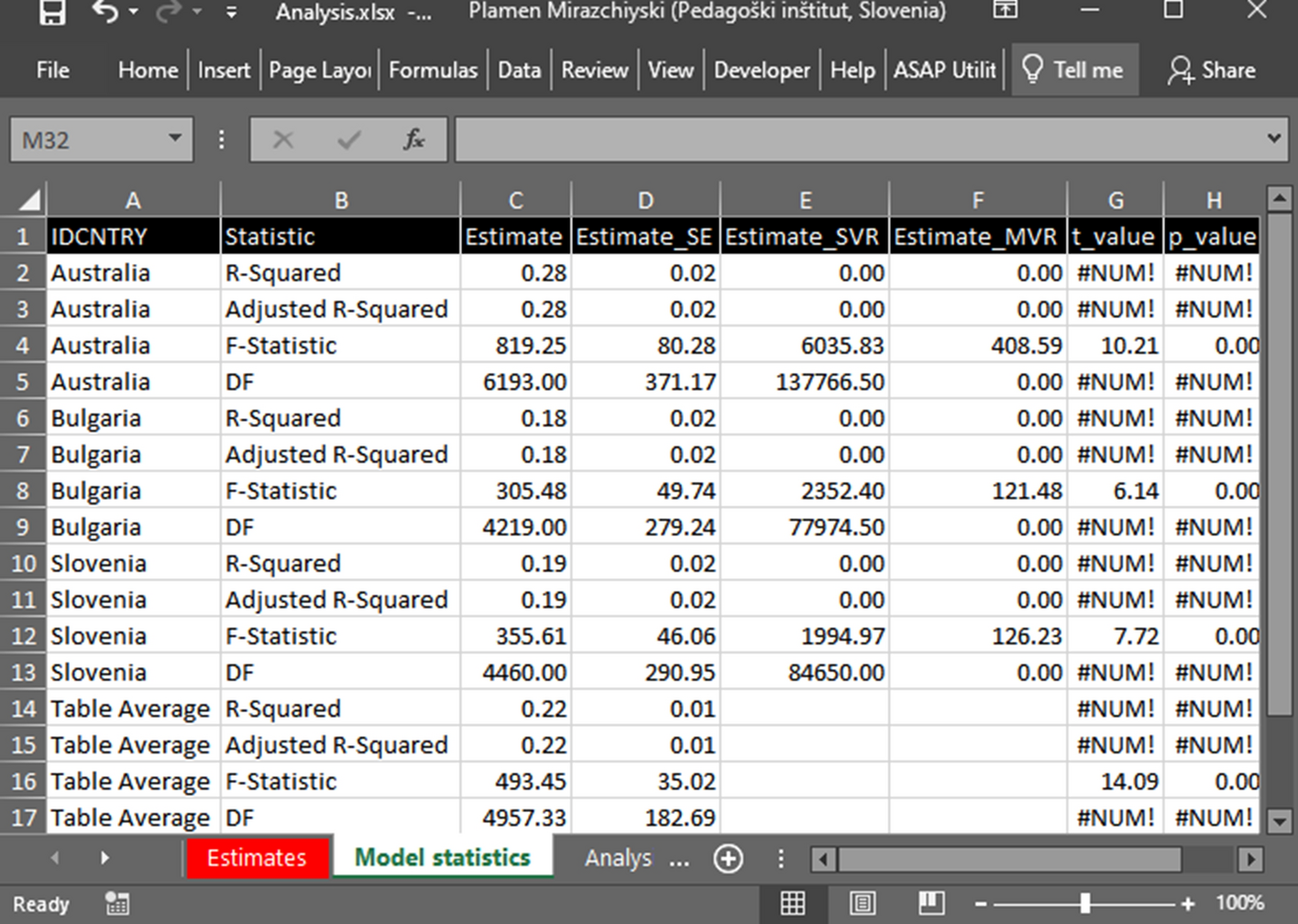1298x924 pixels.
Task: Open the Data ribbon tab
Action: coord(519,71)
